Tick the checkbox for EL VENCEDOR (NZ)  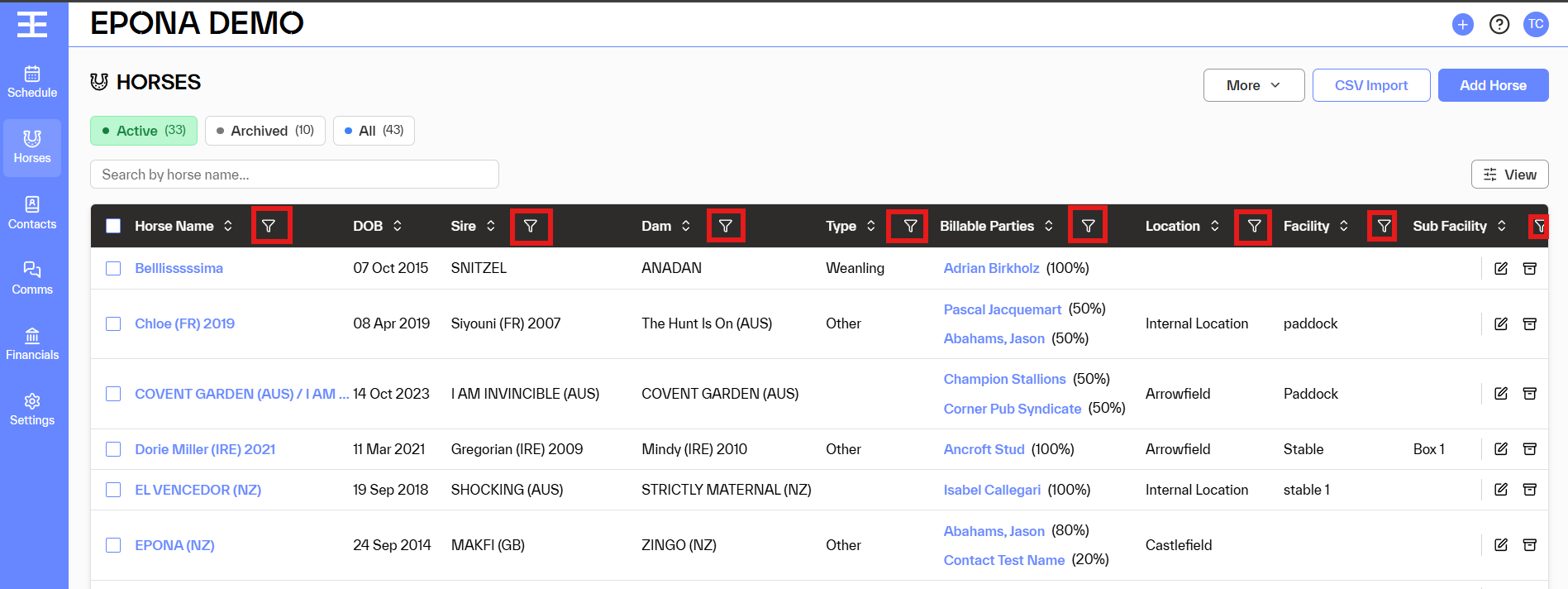[113, 490]
